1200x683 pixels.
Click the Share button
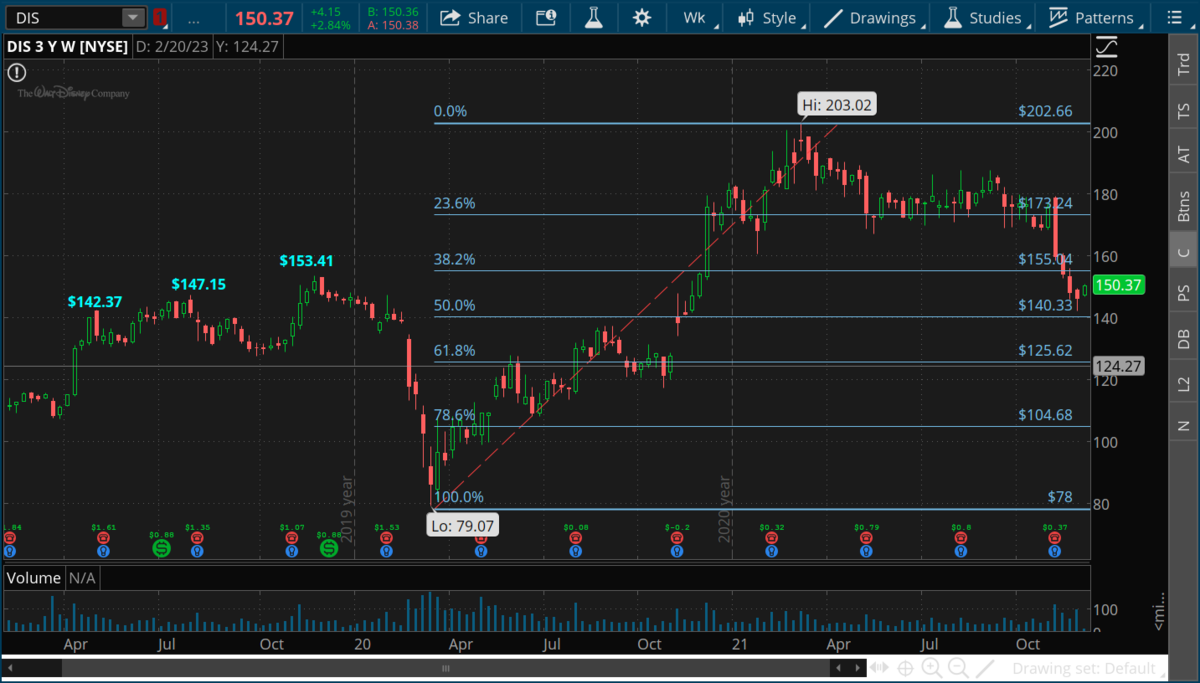pyautogui.click(x=474, y=18)
